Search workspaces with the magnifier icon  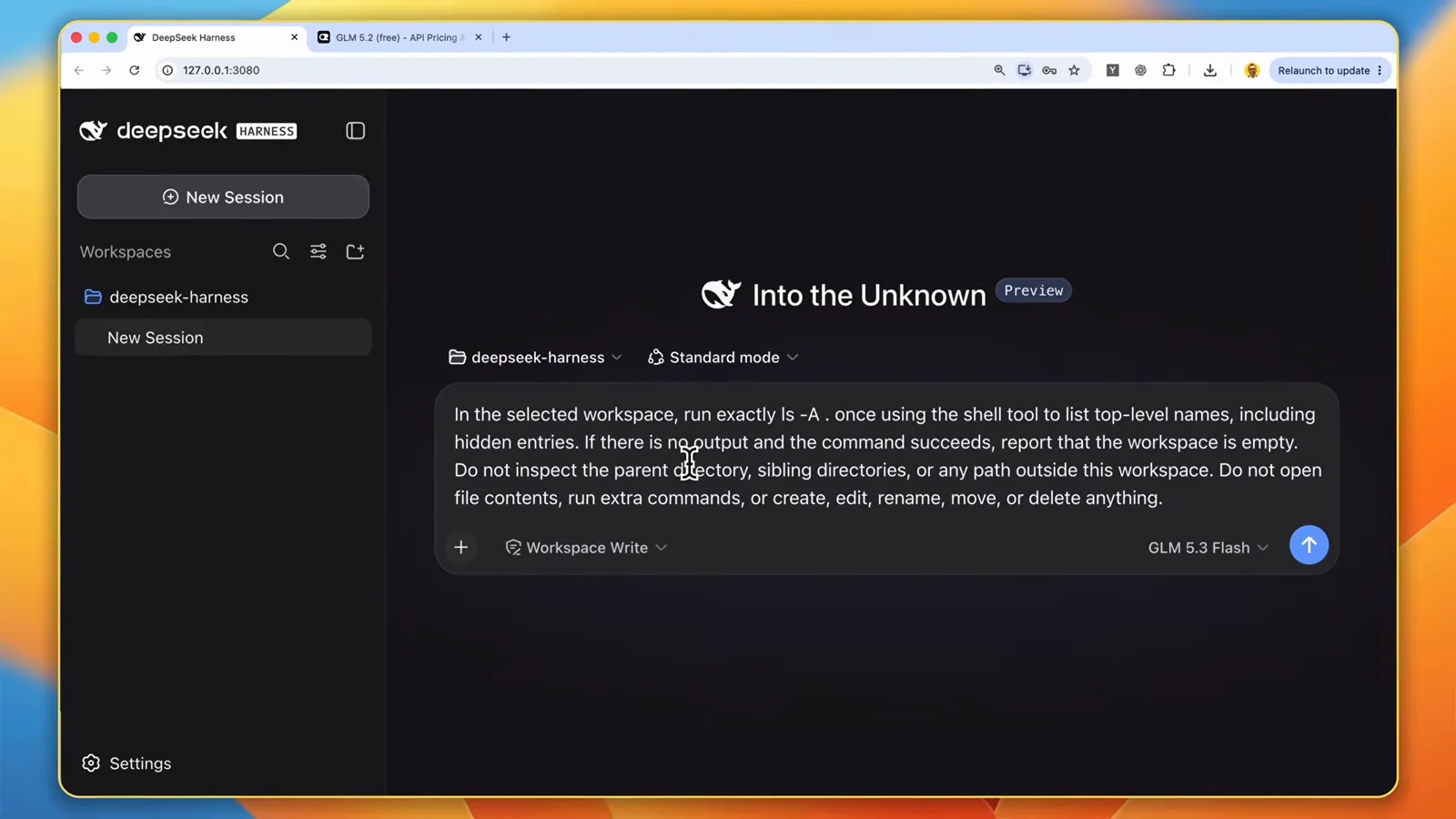281,251
